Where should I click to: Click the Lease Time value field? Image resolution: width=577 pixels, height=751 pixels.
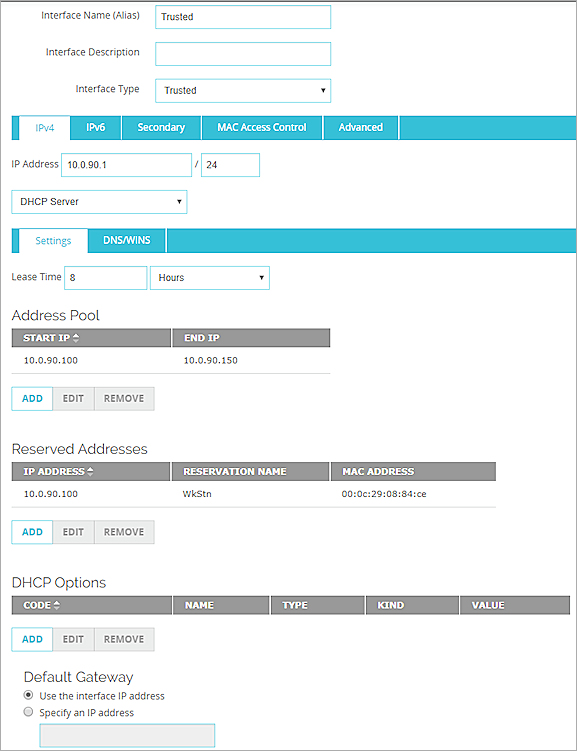(x=105, y=278)
